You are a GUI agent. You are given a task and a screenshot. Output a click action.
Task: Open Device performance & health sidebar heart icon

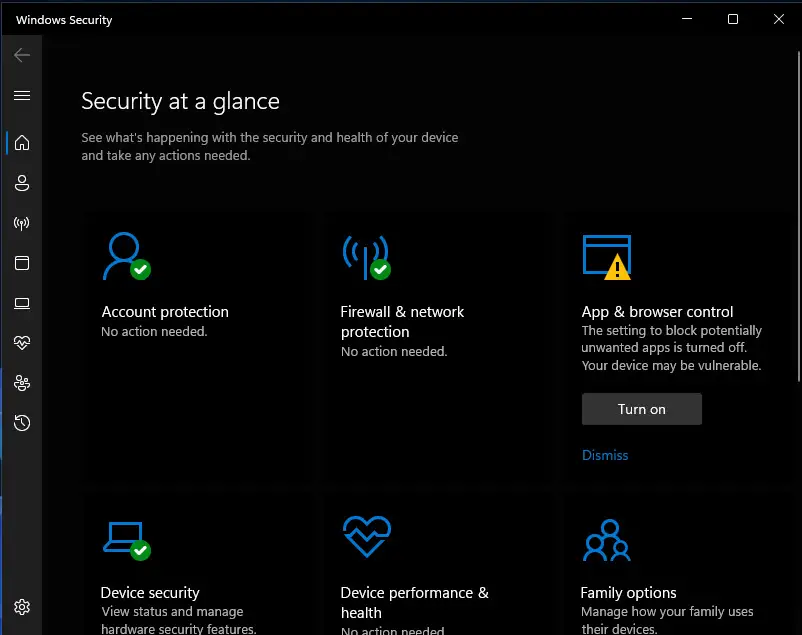click(x=22, y=343)
